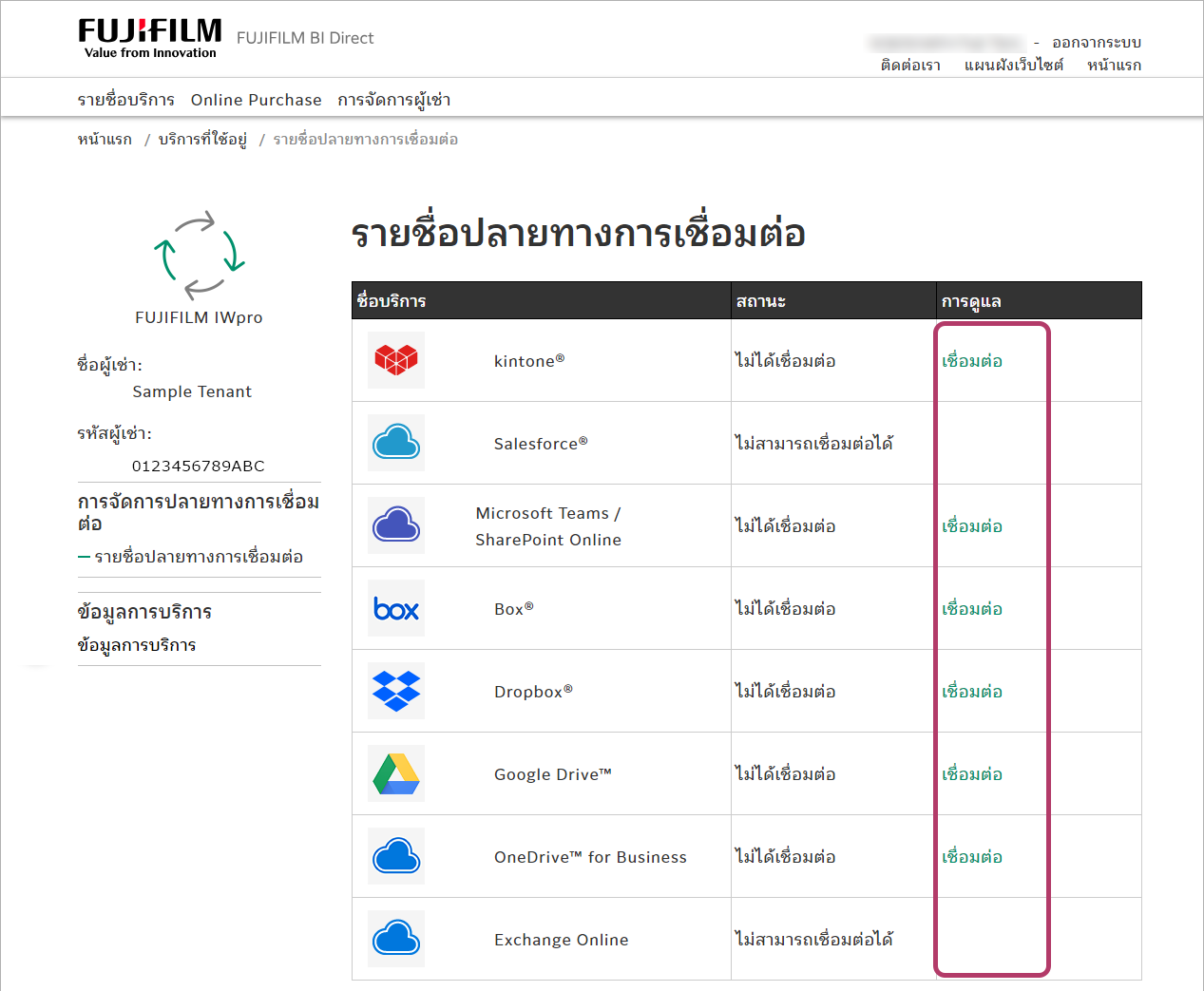The height and width of the screenshot is (991, 1204).
Task: Go to หน้าแรก in top header
Action: coord(1115,66)
